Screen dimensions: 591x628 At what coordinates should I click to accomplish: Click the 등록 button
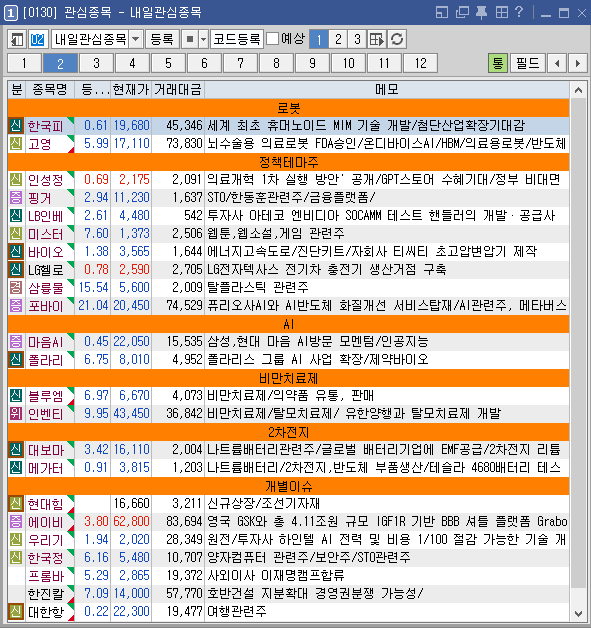click(x=162, y=39)
